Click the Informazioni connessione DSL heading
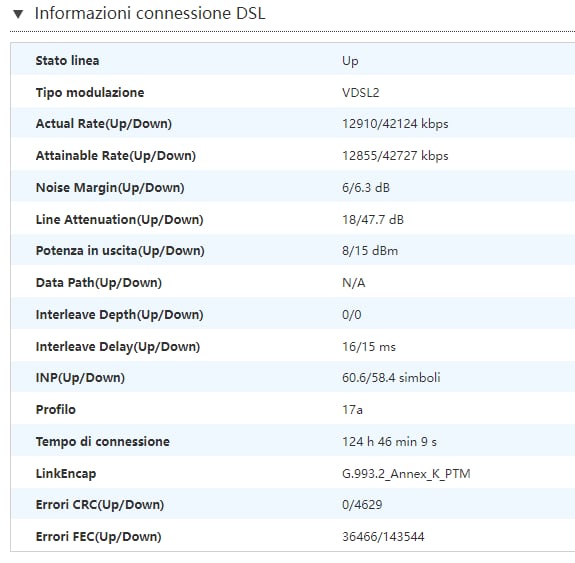Viewport: 575px width, 563px height. point(150,14)
